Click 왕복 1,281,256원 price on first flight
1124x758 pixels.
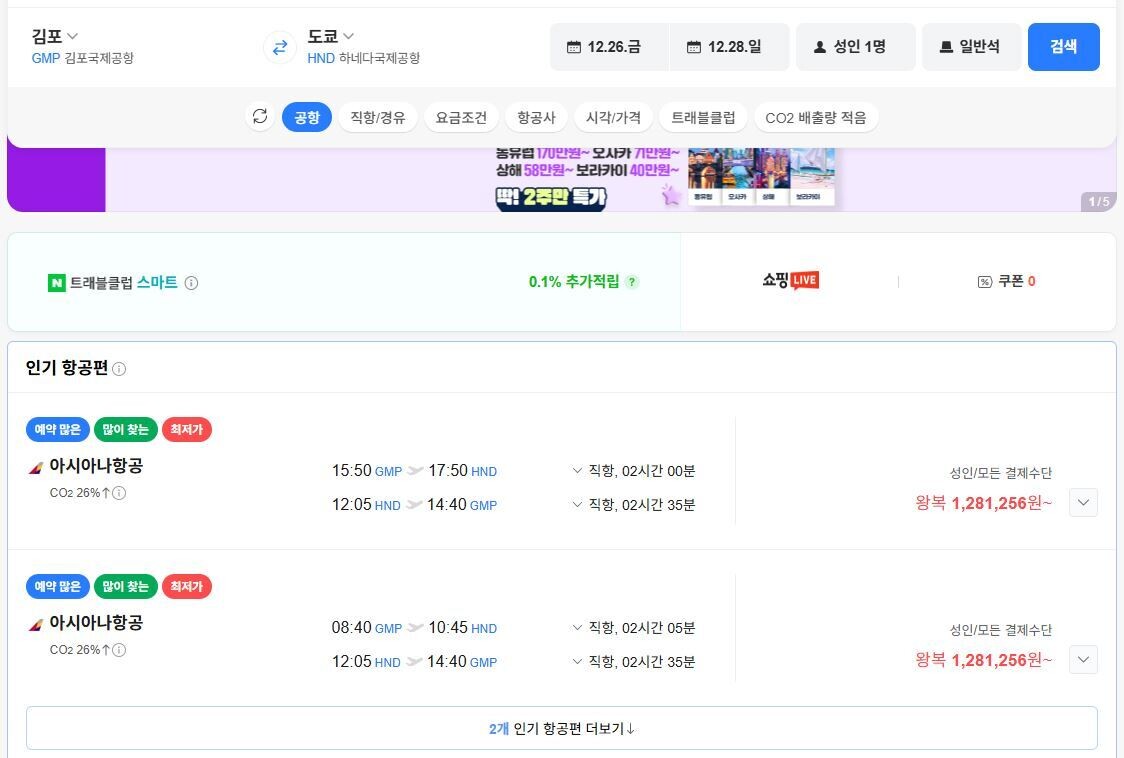pyautogui.click(x=983, y=503)
